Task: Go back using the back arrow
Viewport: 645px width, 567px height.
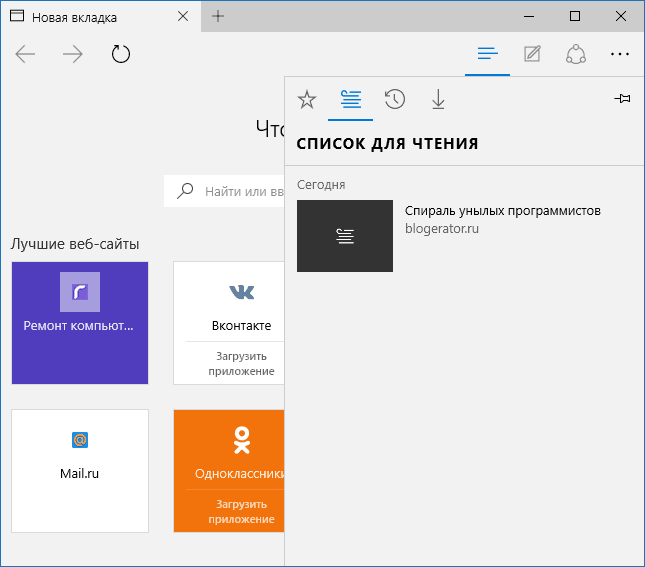Action: [x=25, y=54]
